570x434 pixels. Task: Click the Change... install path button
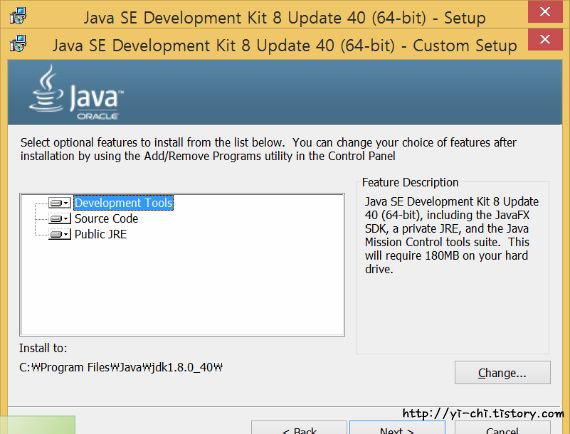[502, 373]
